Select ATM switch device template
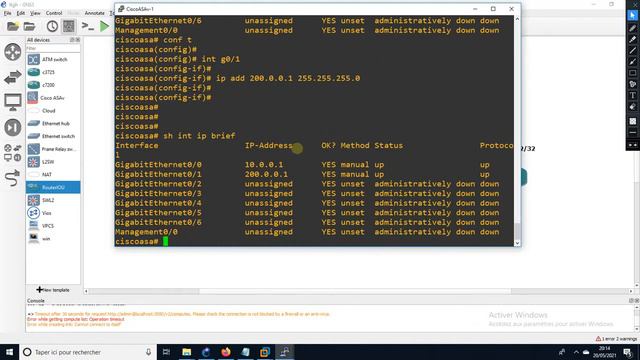Viewport: 640px width, 360px height. point(53,60)
